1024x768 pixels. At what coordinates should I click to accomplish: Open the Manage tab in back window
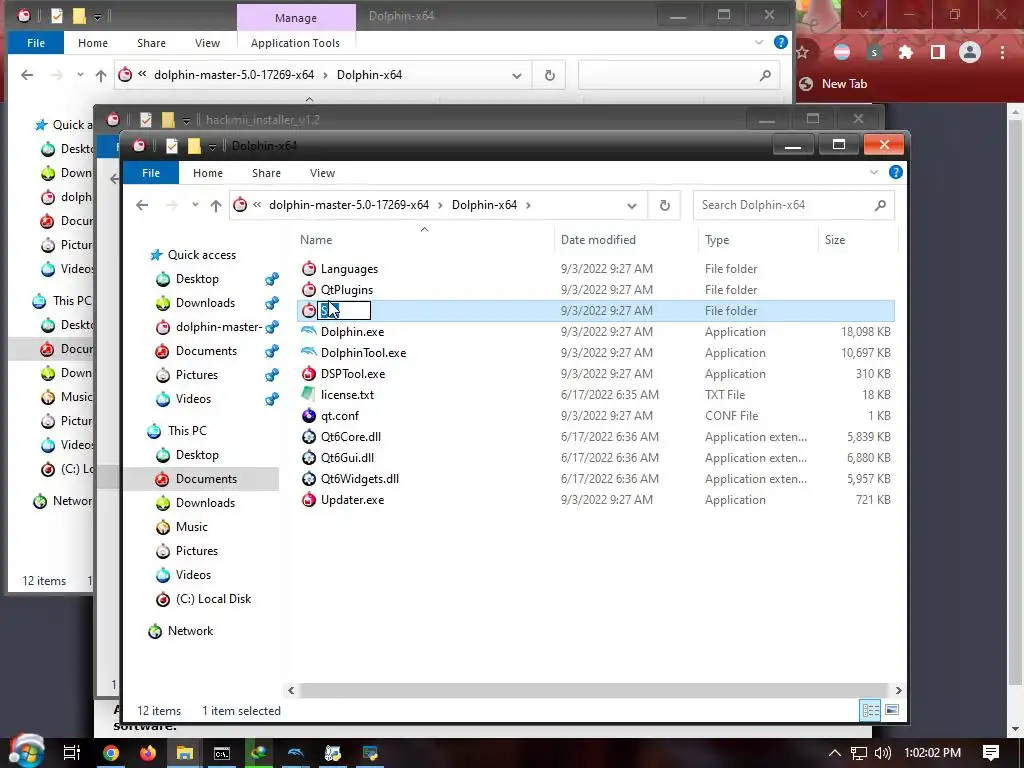296,18
